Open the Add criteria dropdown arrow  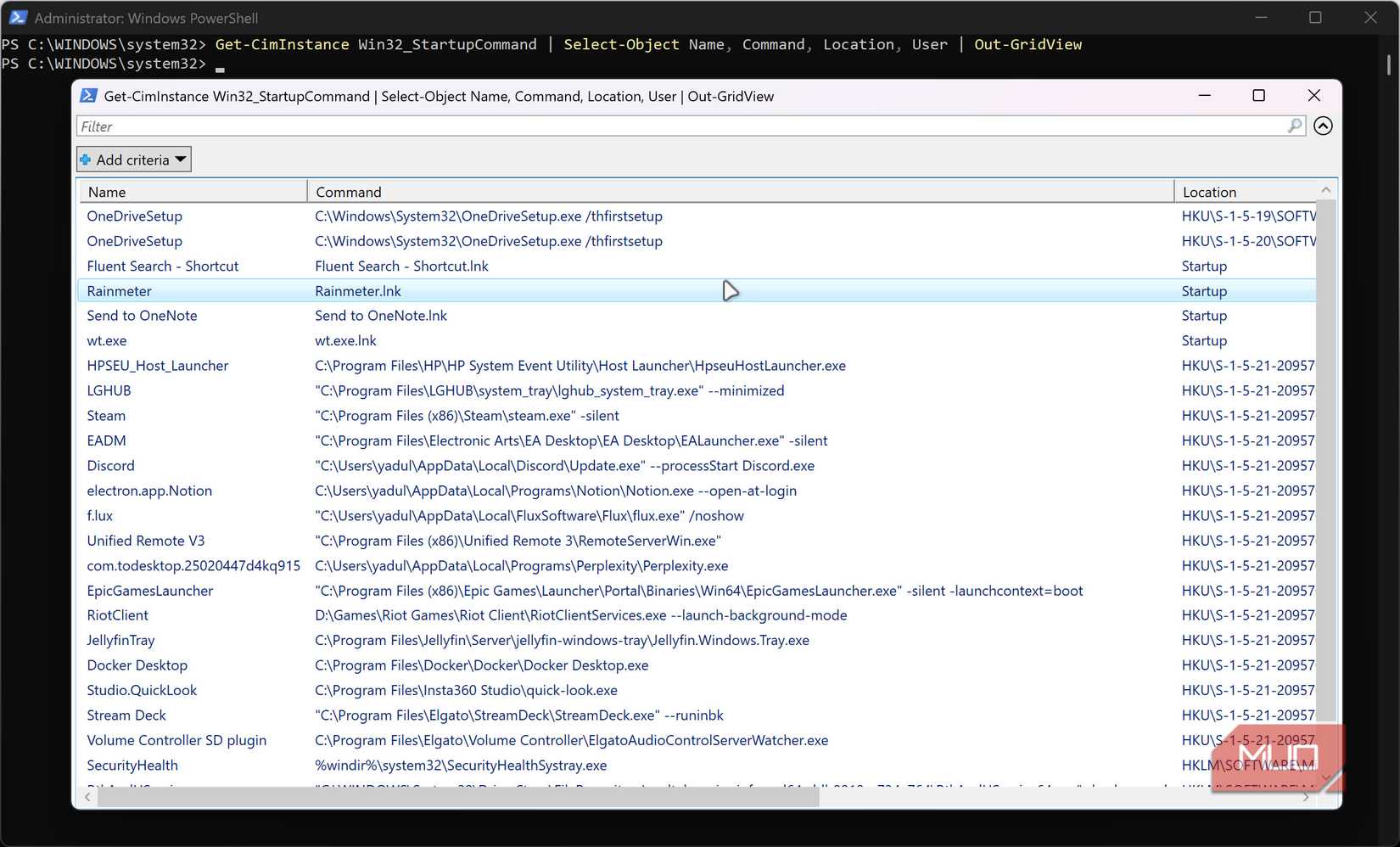(180, 159)
